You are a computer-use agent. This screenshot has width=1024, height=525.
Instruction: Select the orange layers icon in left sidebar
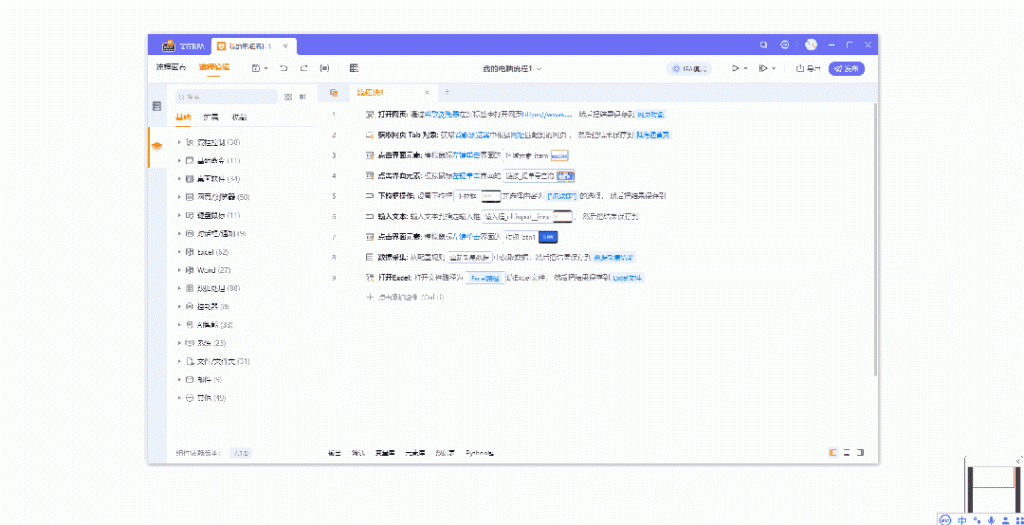[157, 145]
